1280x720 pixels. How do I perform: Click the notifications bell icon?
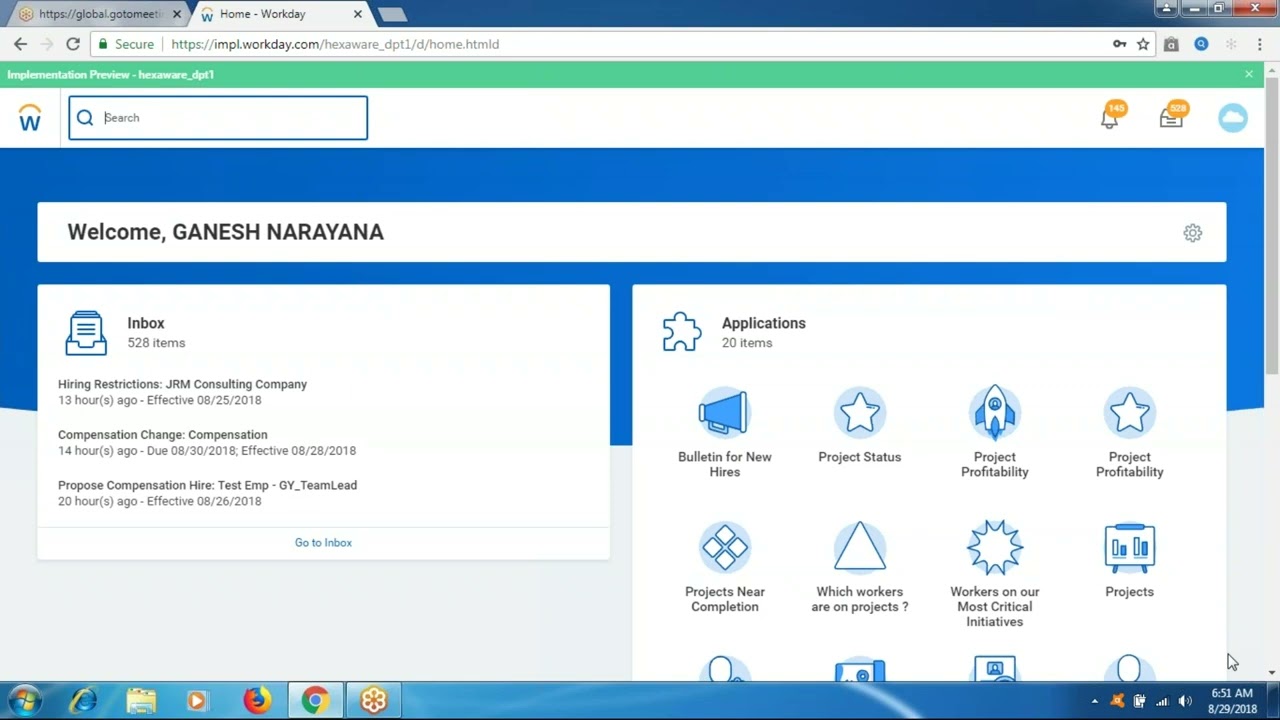tap(1109, 118)
